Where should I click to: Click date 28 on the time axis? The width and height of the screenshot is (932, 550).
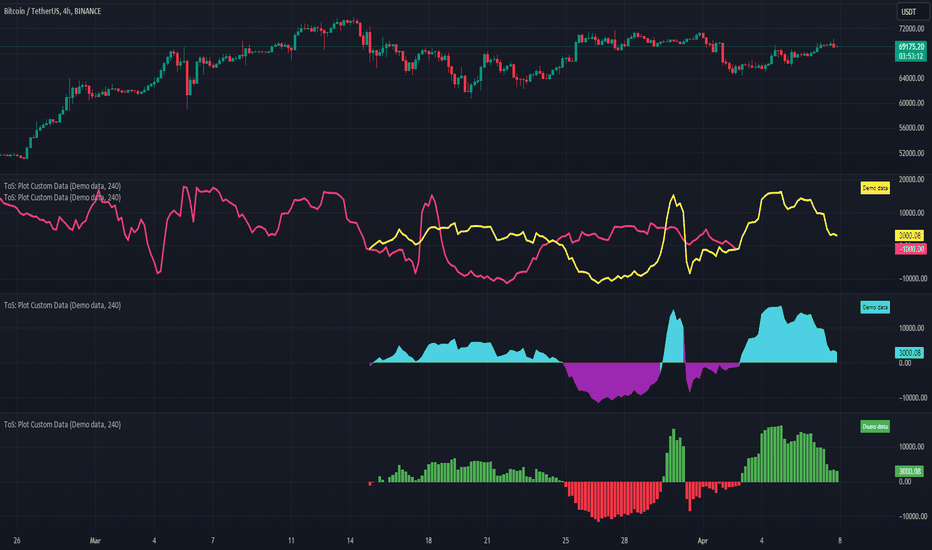(x=624, y=540)
